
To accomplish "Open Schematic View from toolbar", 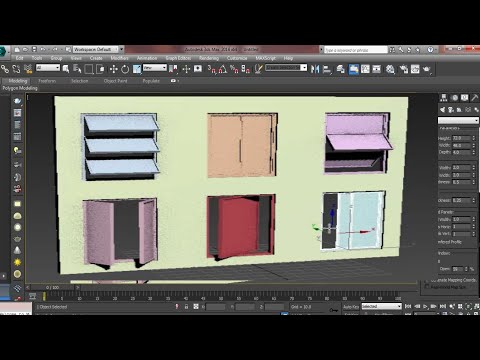I will pyautogui.click(x=377, y=69).
